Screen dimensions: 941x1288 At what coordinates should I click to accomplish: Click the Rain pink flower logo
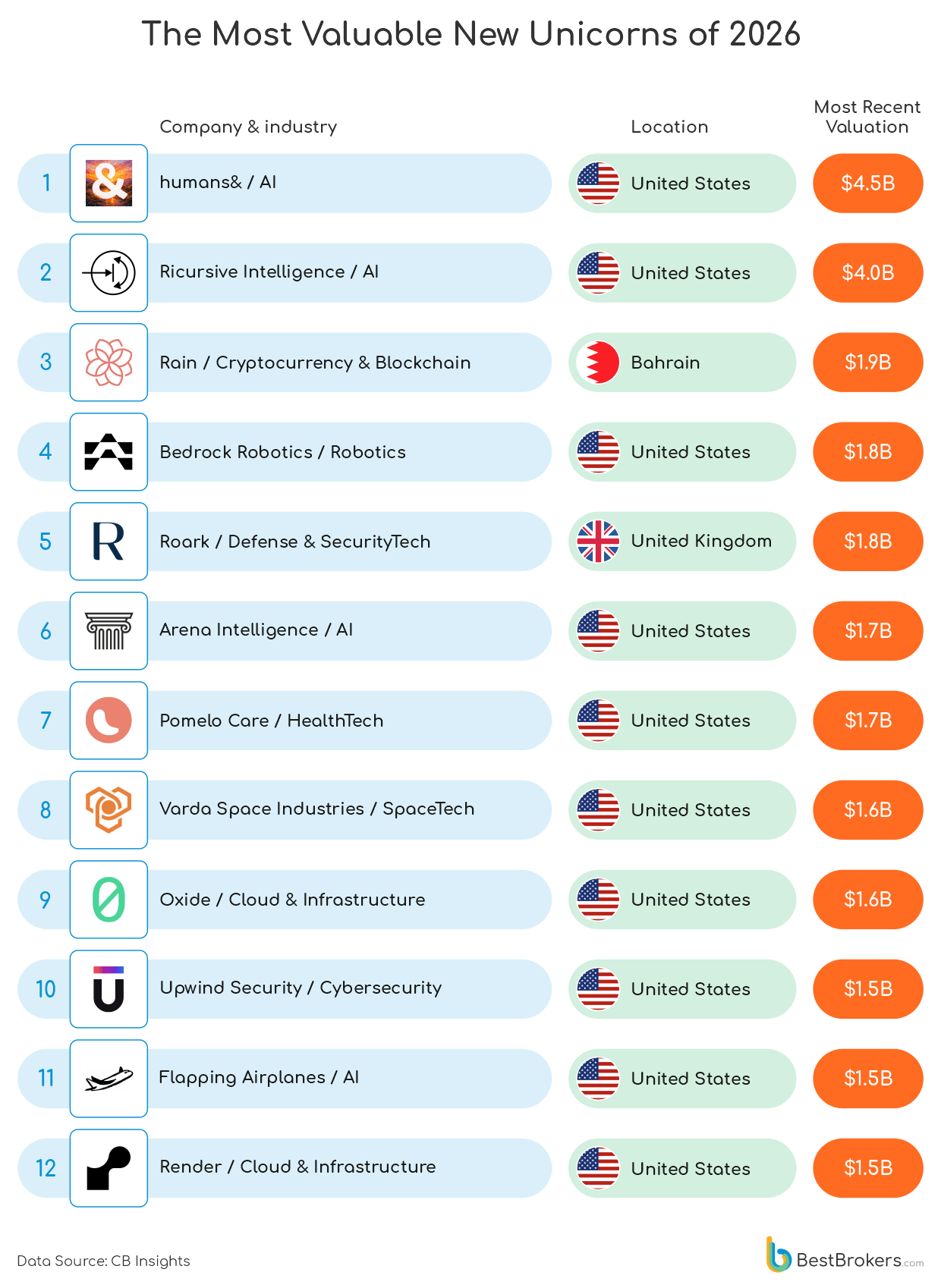pos(109,362)
